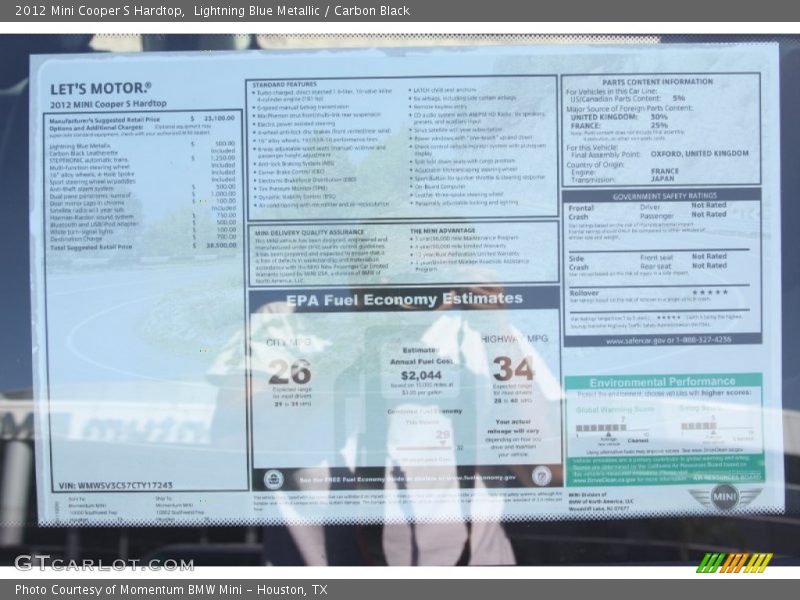Click the Rollover star rating

click(710, 292)
